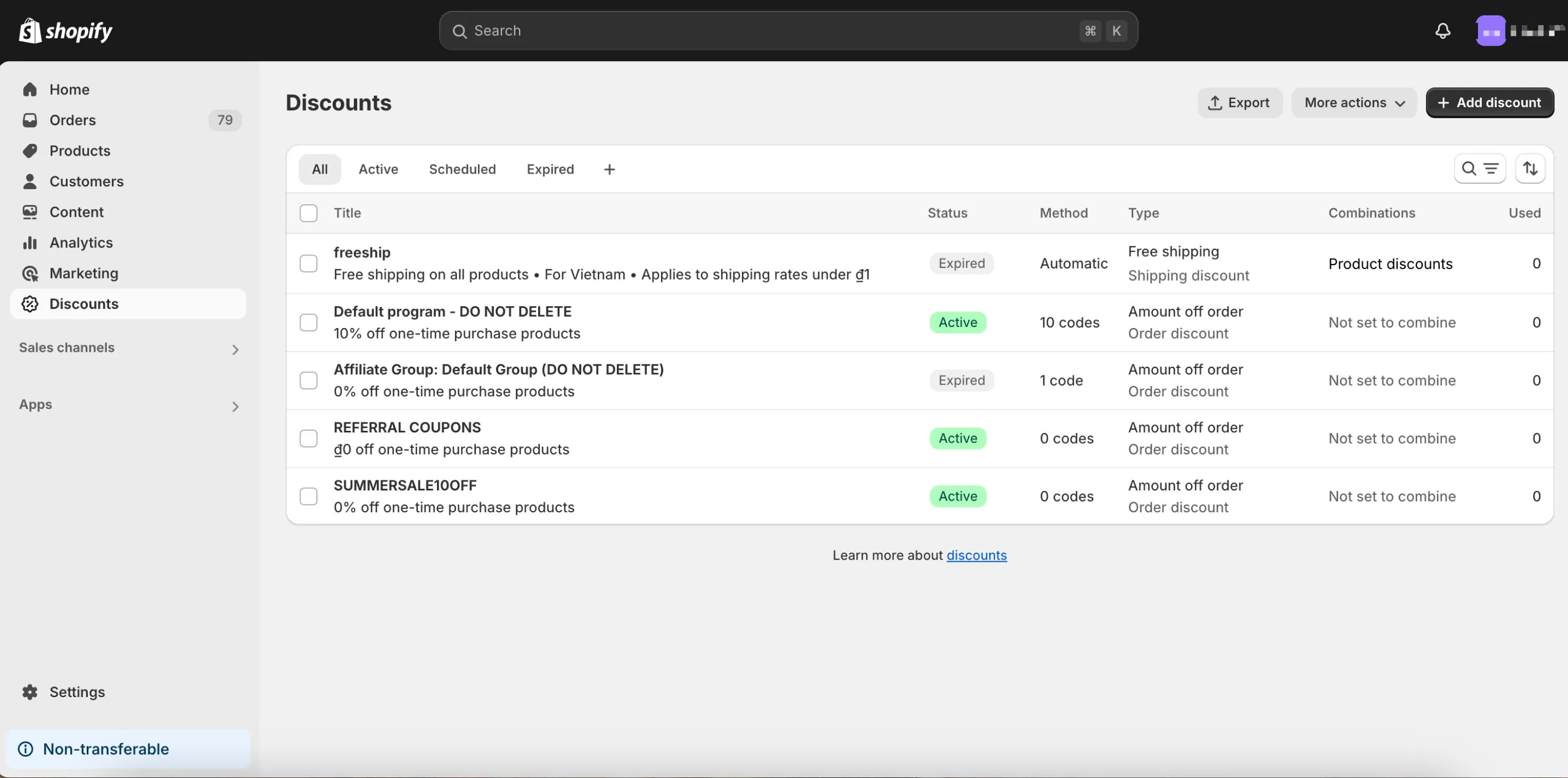Open the SUMMERSALE10OFF discount title
This screenshot has width=1568, height=778.
(405, 485)
